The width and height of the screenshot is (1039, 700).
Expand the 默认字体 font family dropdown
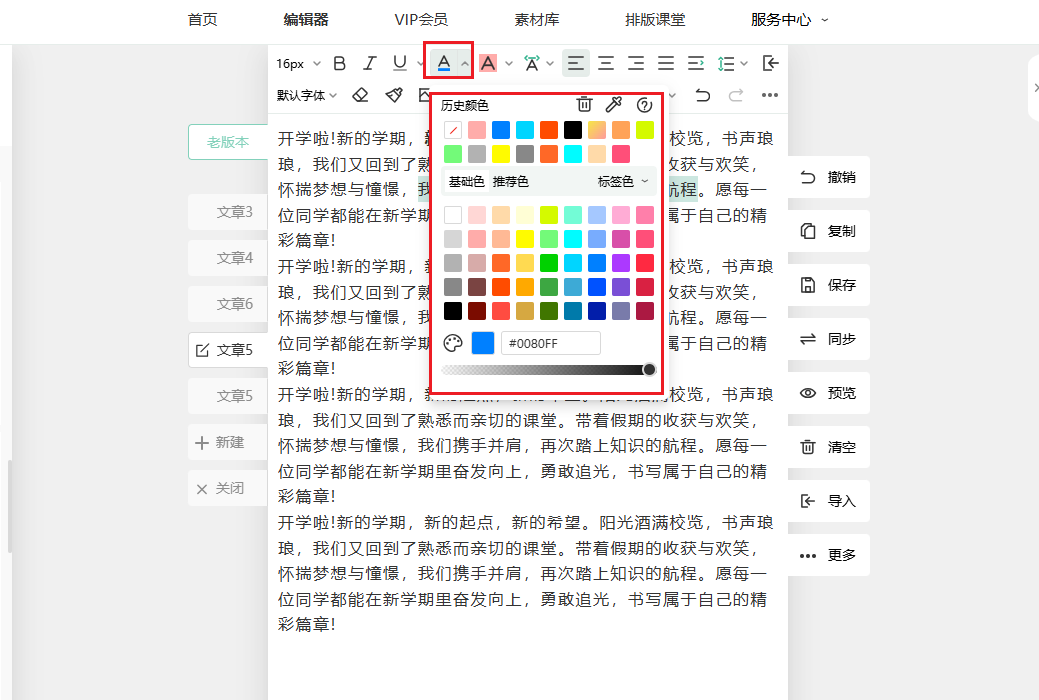point(307,95)
